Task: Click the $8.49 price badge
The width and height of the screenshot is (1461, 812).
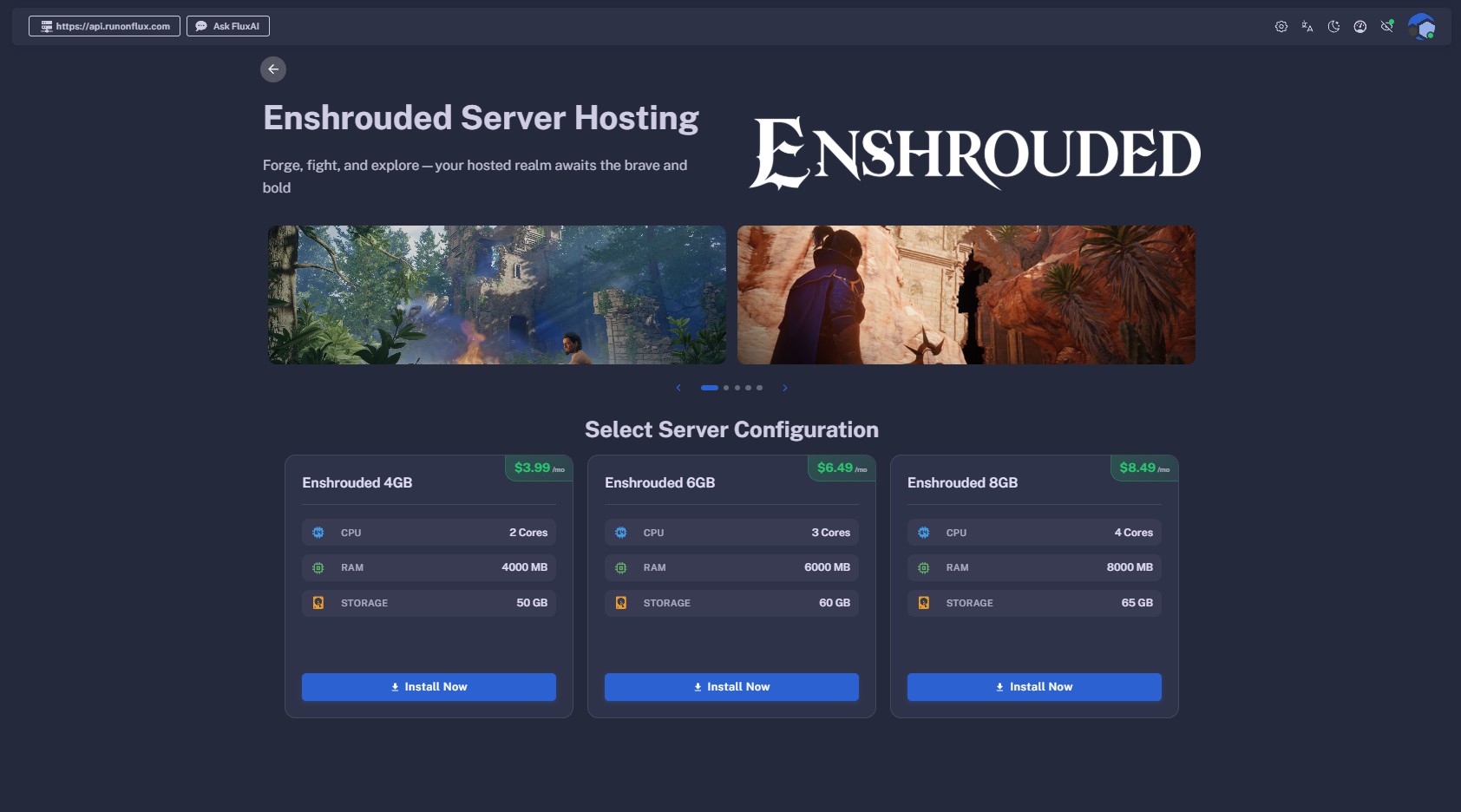Action: click(1143, 468)
